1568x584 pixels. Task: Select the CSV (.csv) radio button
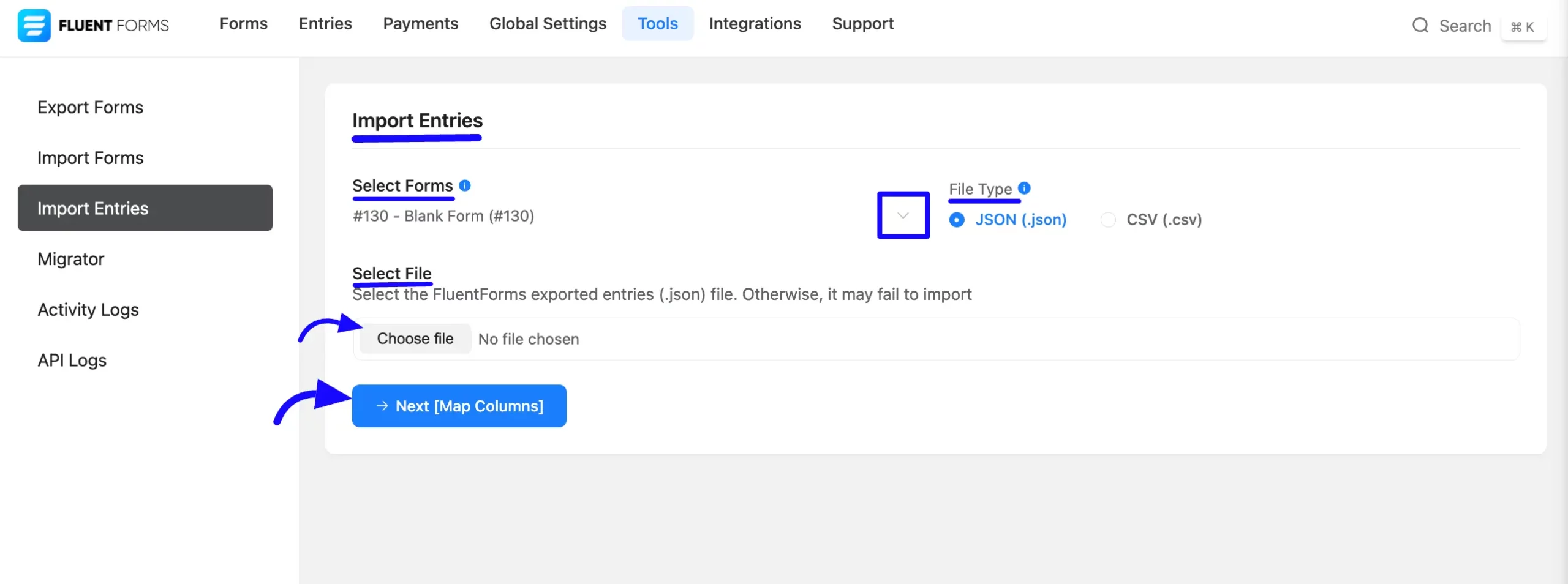pos(1108,220)
